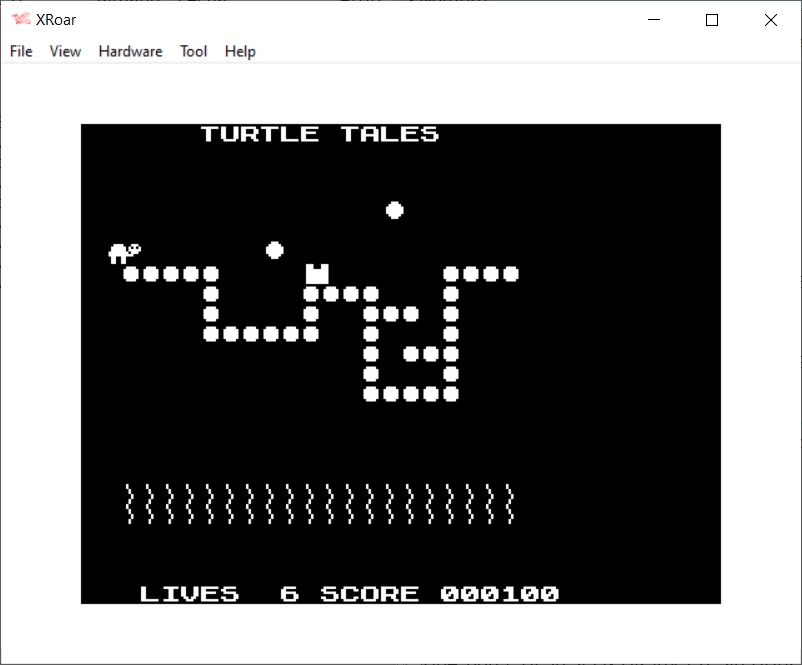
Task: Click the SCORE 000100 readout
Action: [x=439, y=594]
